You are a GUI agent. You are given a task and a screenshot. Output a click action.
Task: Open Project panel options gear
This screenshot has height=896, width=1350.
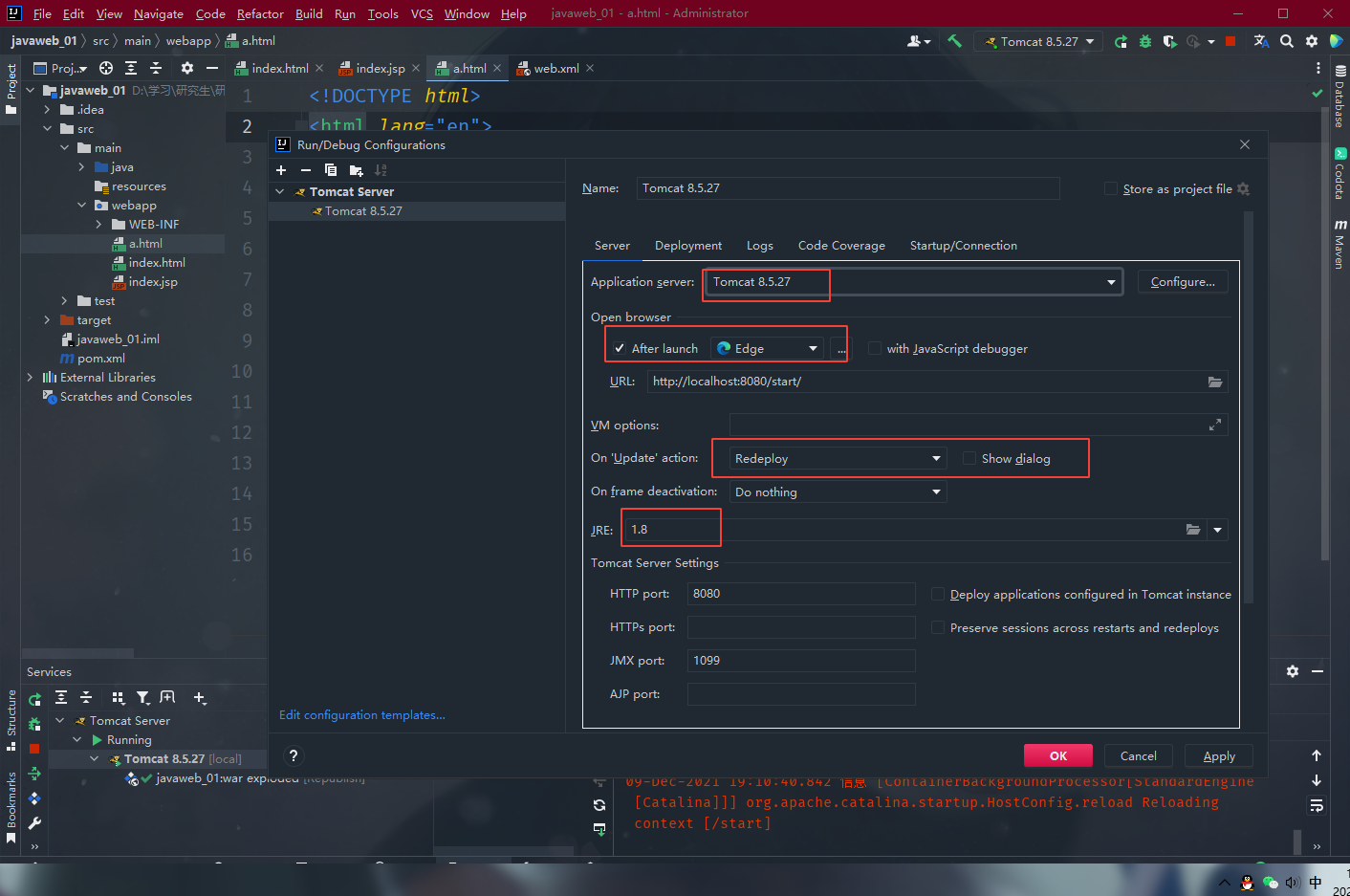pos(187,68)
